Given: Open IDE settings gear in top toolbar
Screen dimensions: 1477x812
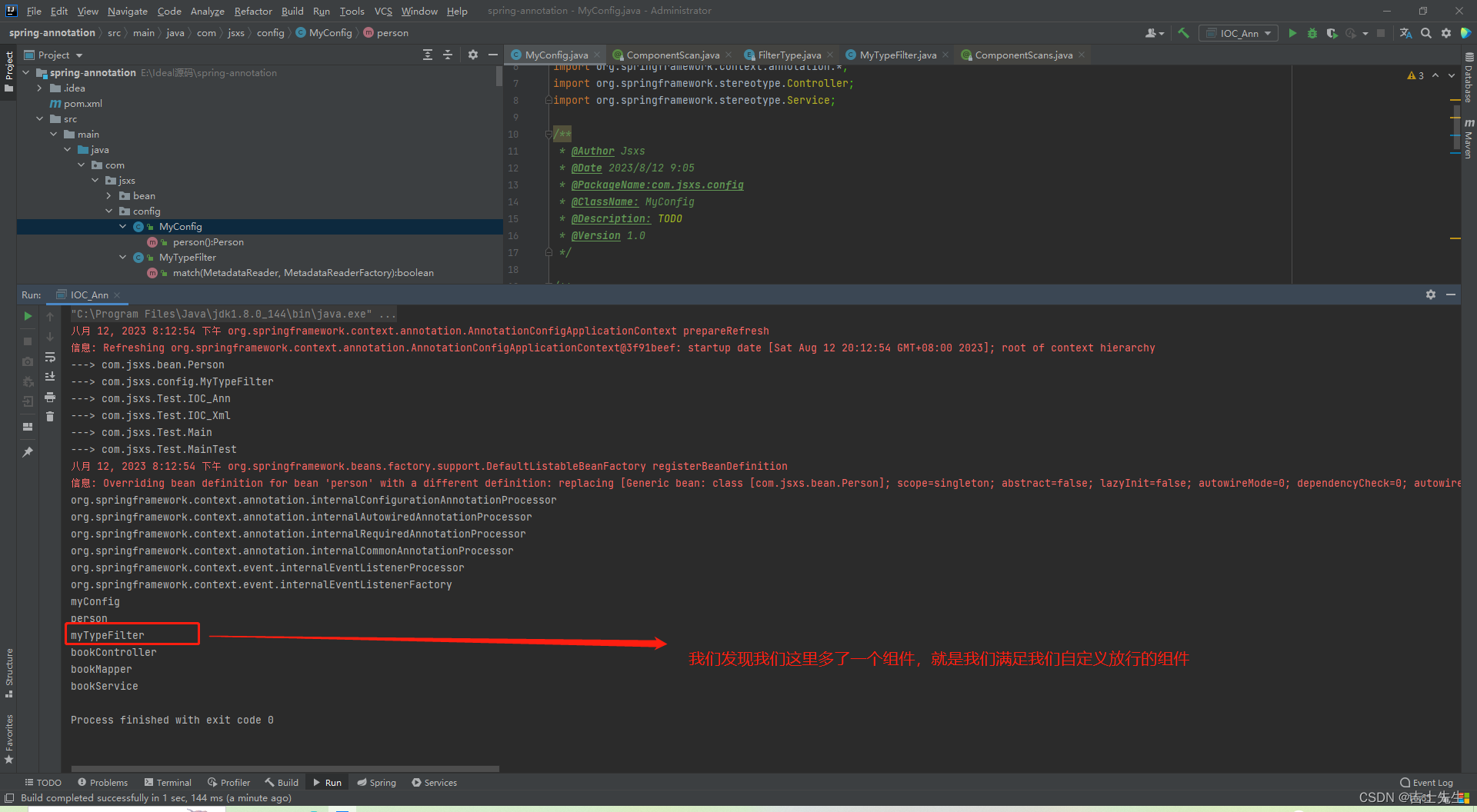Looking at the screenshot, I should pyautogui.click(x=1446, y=33).
